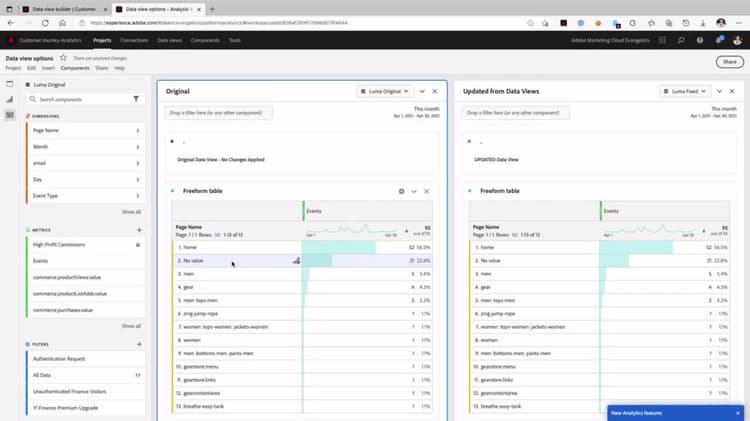Click the filter icon beside component search
The height and width of the screenshot is (421, 750).
(136, 99)
